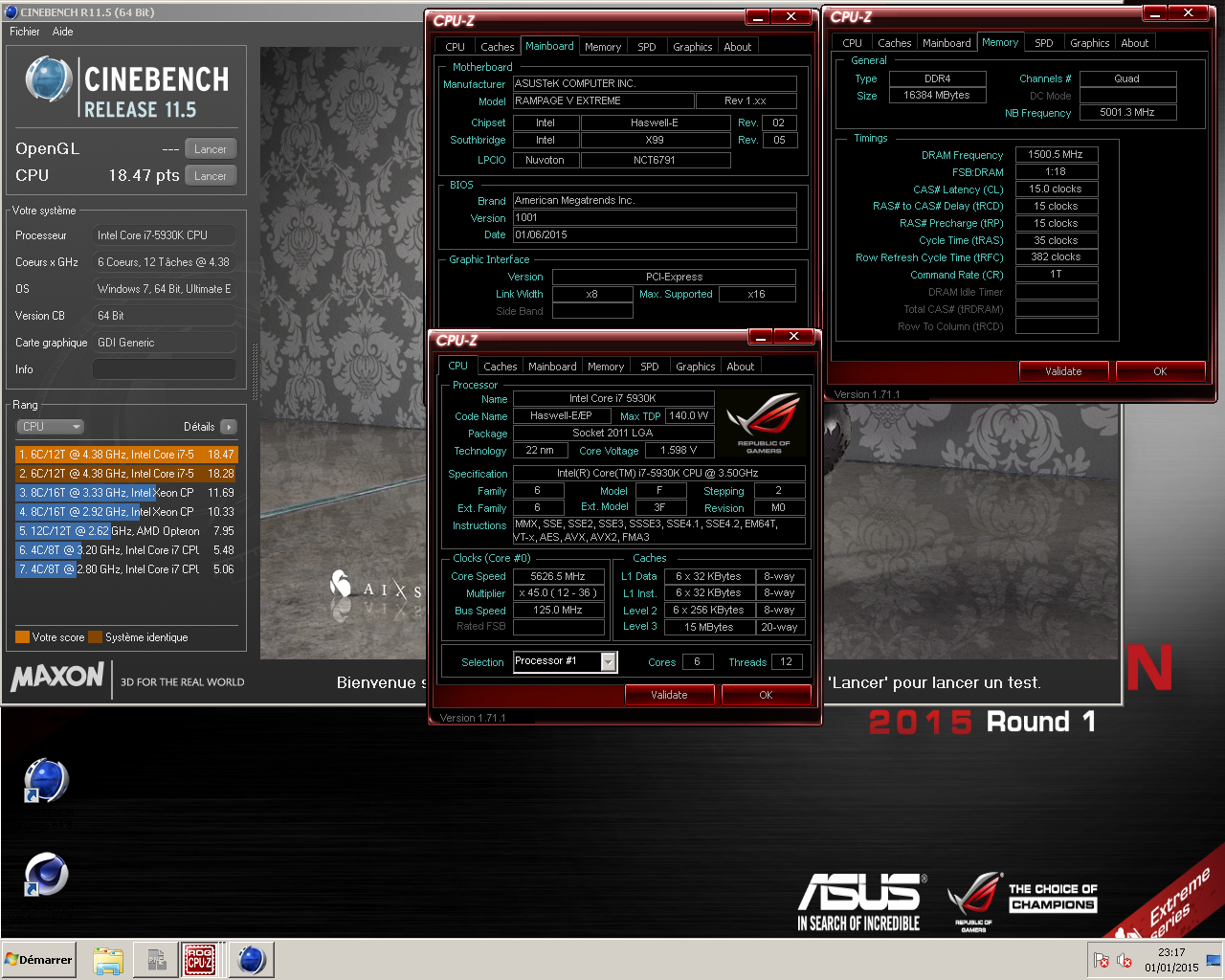Click OK in Memory CPU-Z window
This screenshot has width=1225, height=980.
point(1160,371)
